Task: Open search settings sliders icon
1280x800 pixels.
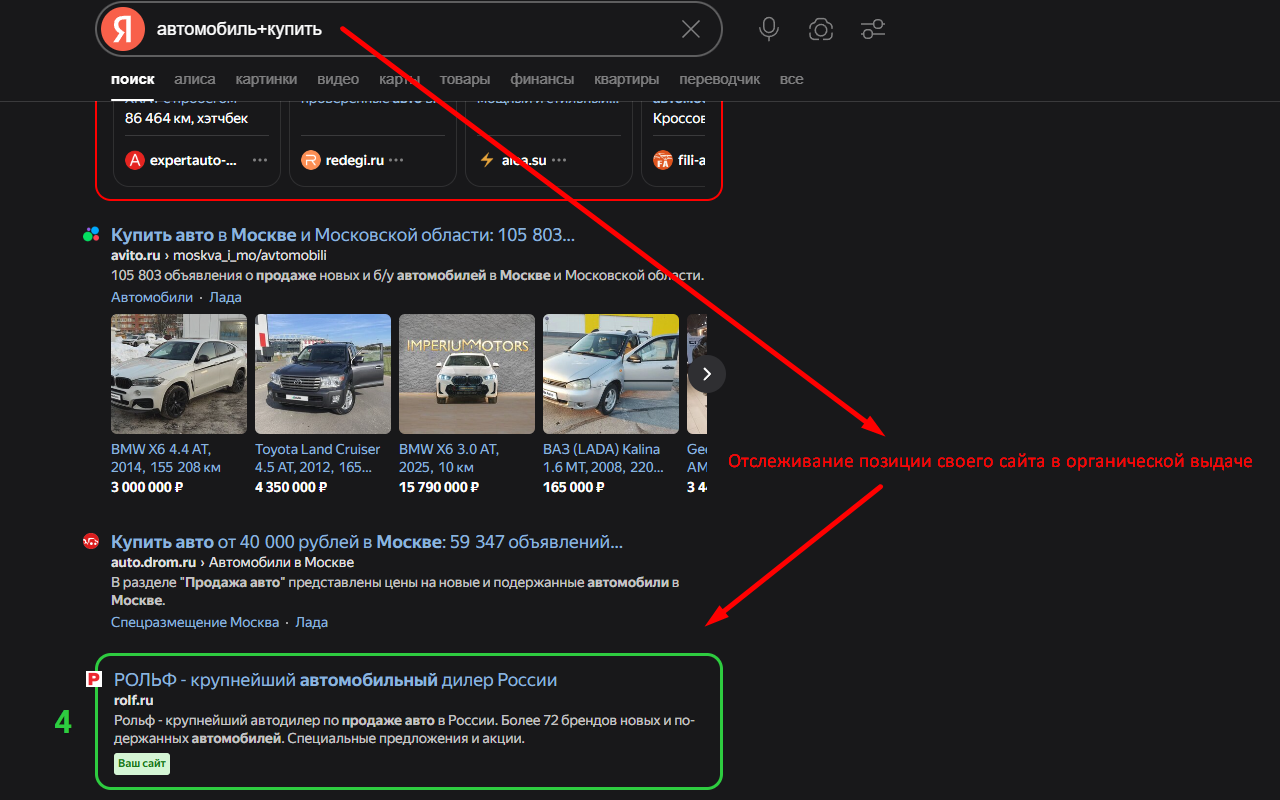Action: [x=873, y=29]
